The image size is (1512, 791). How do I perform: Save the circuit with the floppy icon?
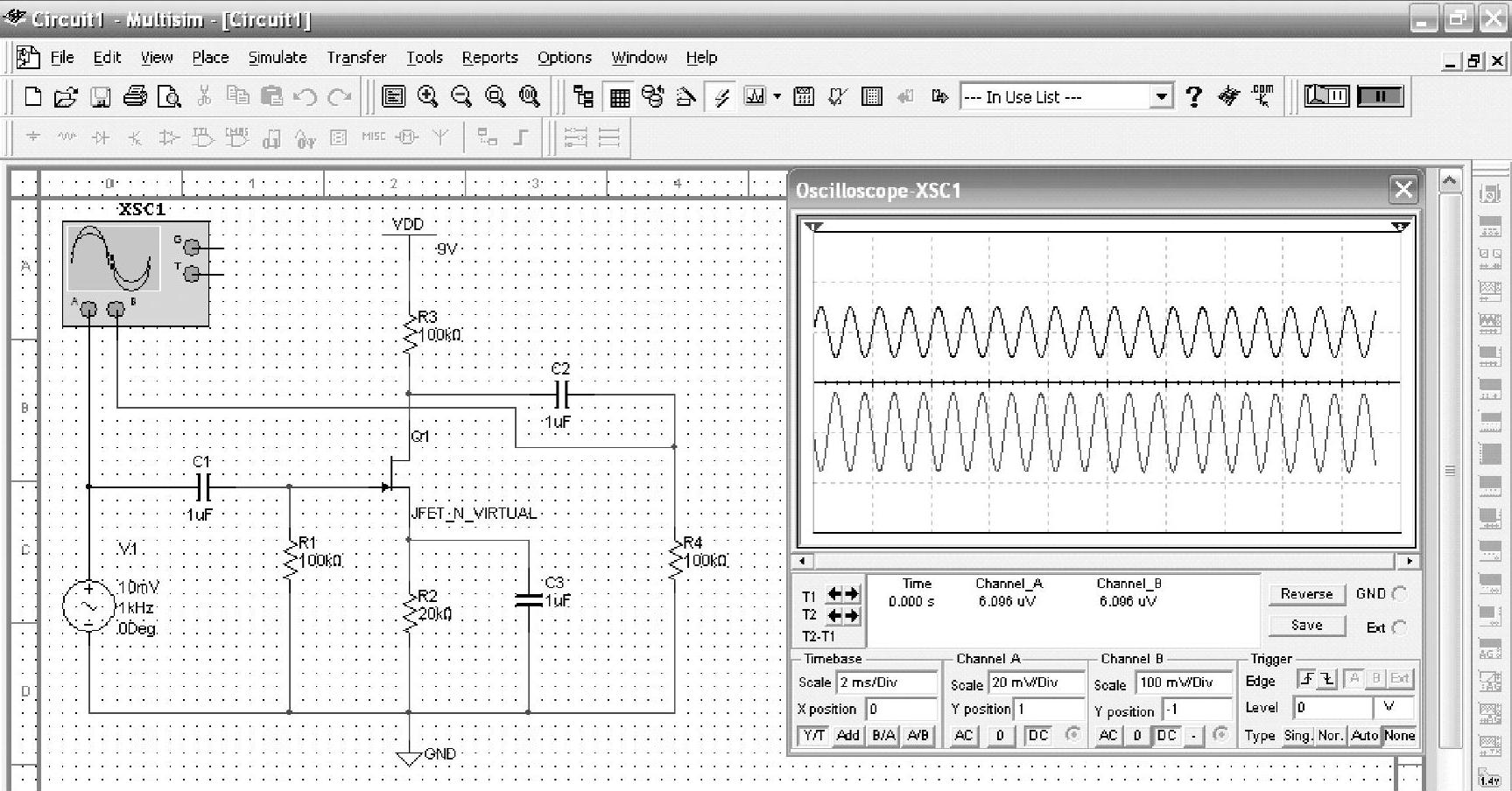pos(101,96)
